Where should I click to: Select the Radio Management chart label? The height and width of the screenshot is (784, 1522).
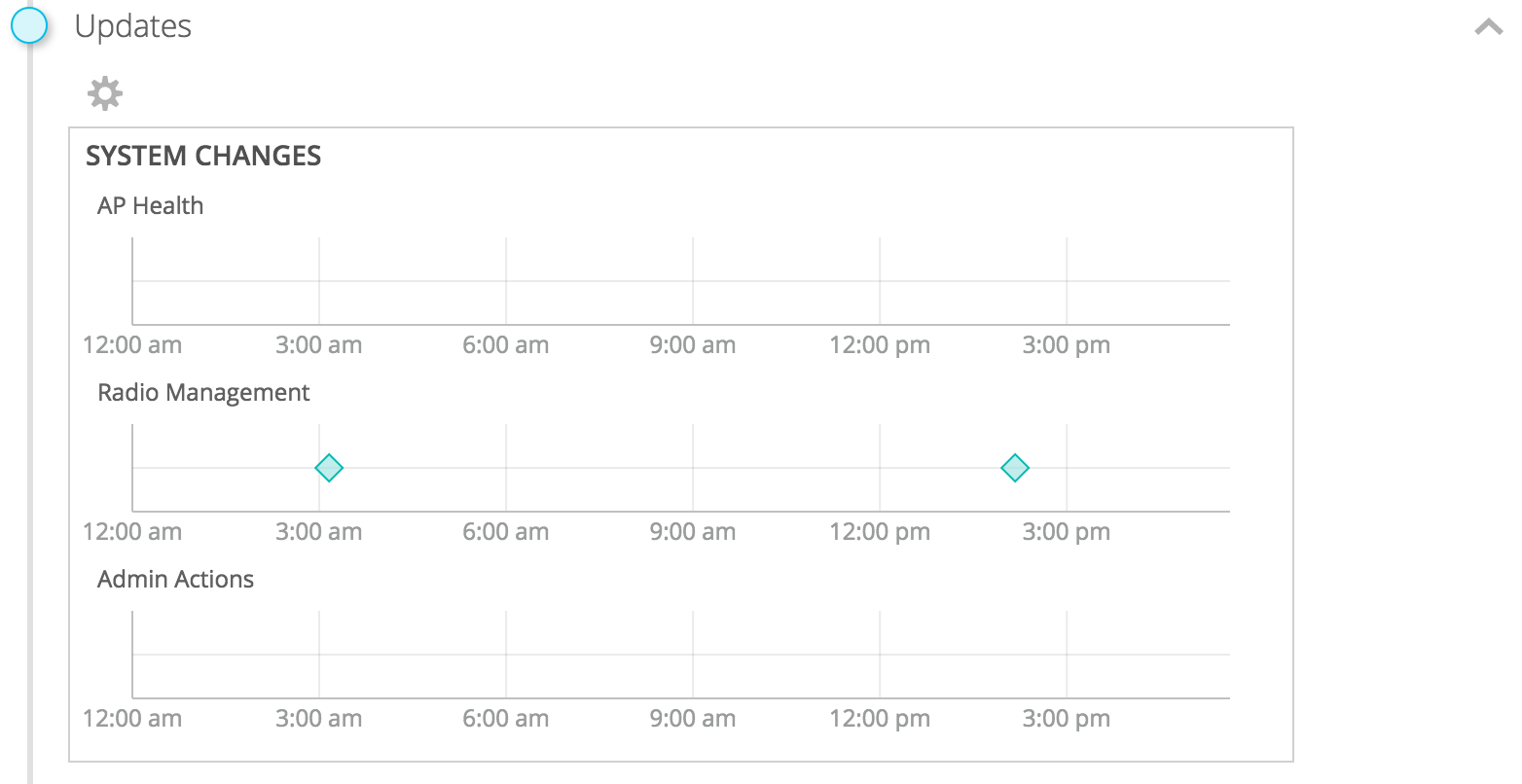pos(203,392)
